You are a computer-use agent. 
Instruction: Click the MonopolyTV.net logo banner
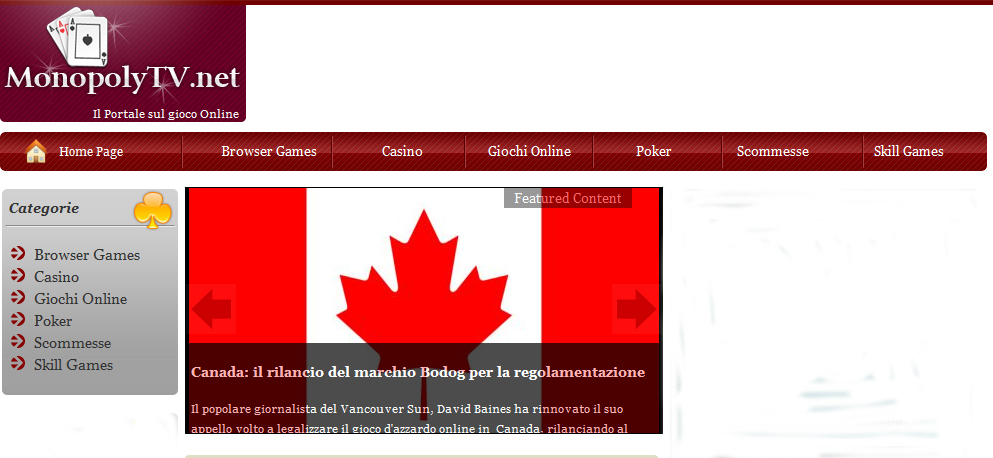click(123, 63)
